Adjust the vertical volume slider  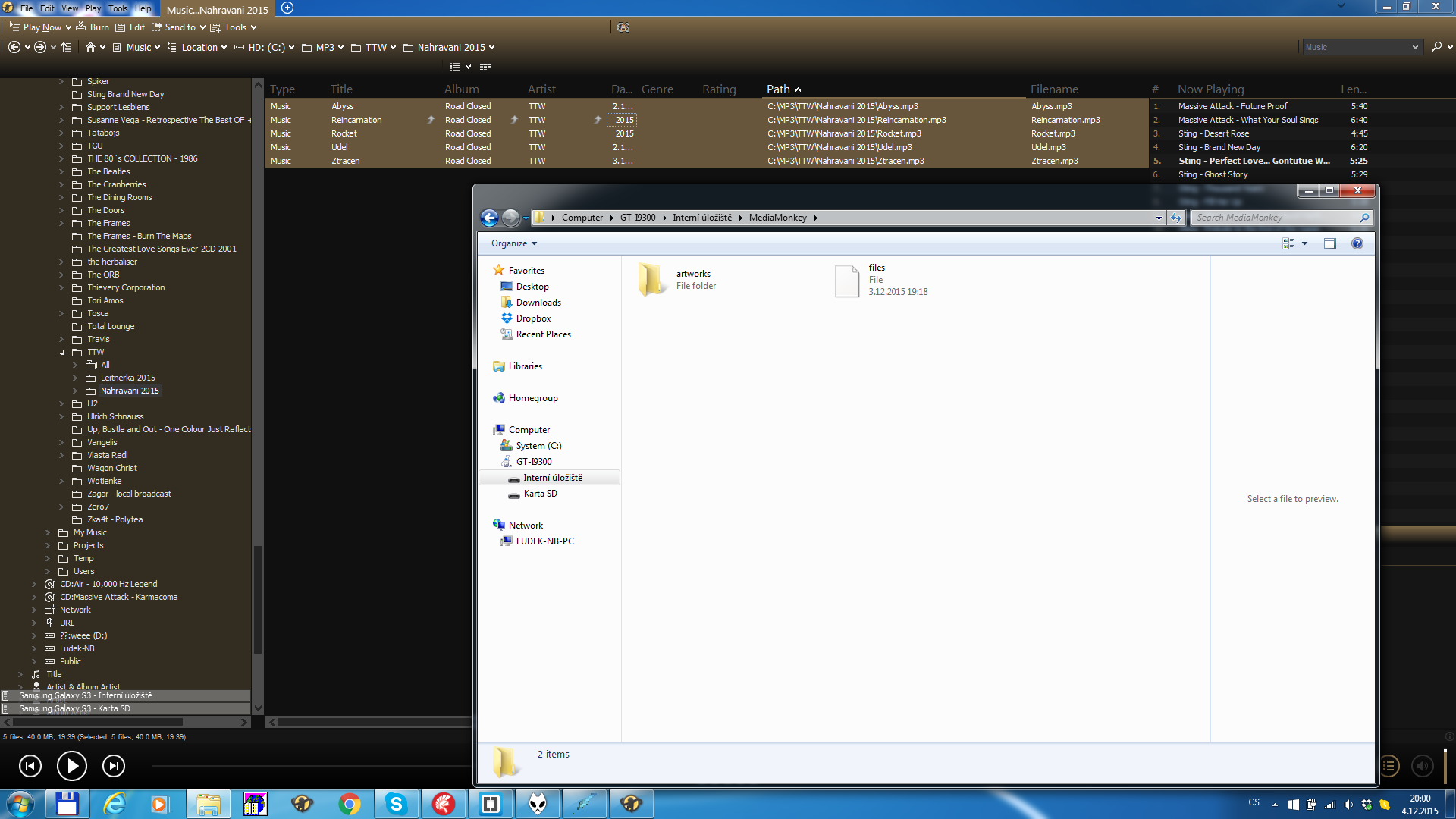tap(1445, 766)
